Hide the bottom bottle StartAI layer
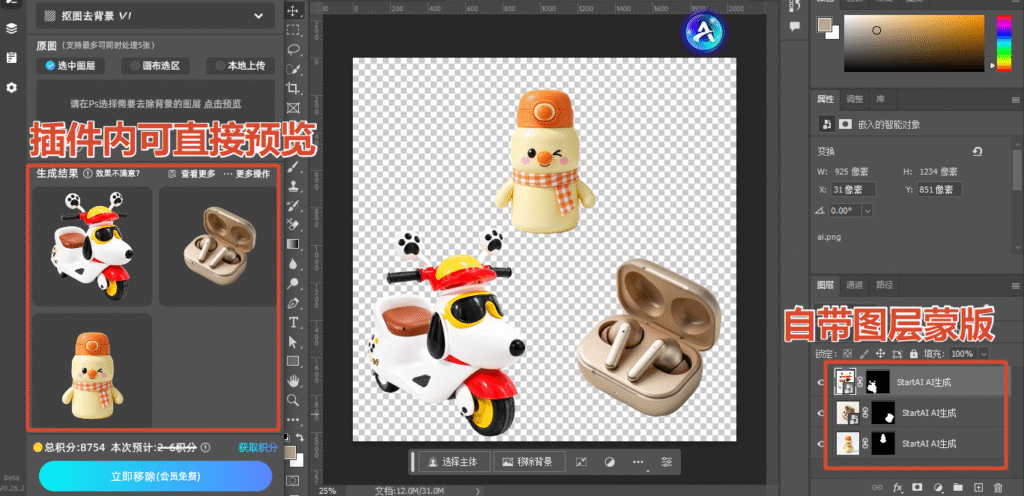This screenshot has height=496, width=1024. [x=822, y=444]
